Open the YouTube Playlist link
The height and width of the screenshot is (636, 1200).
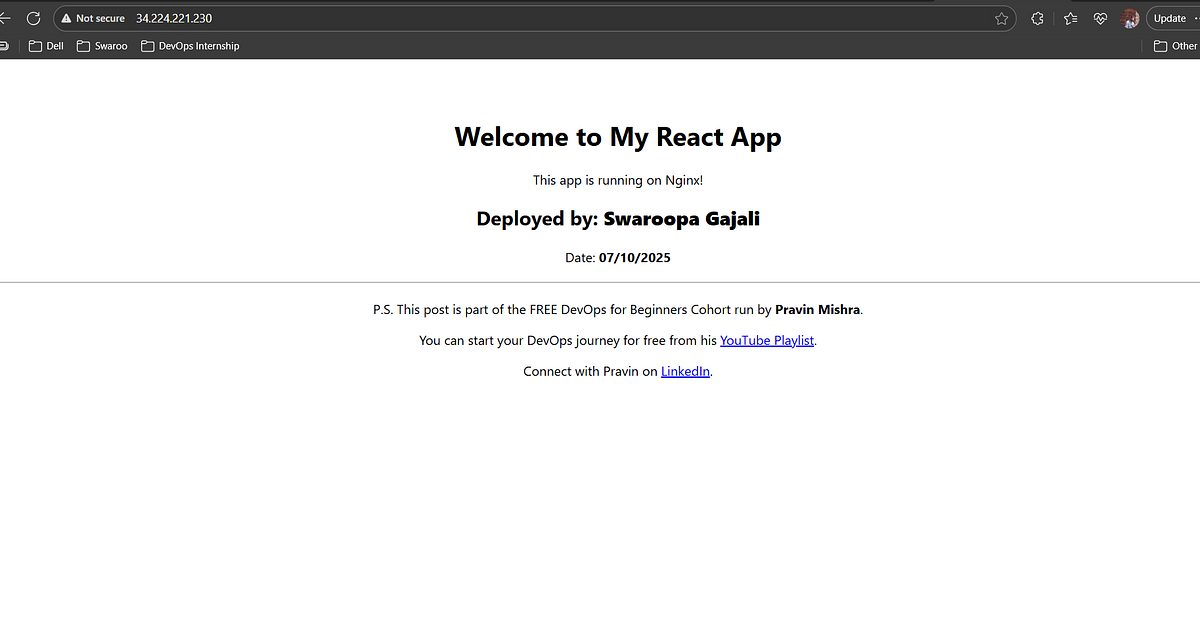(x=767, y=340)
